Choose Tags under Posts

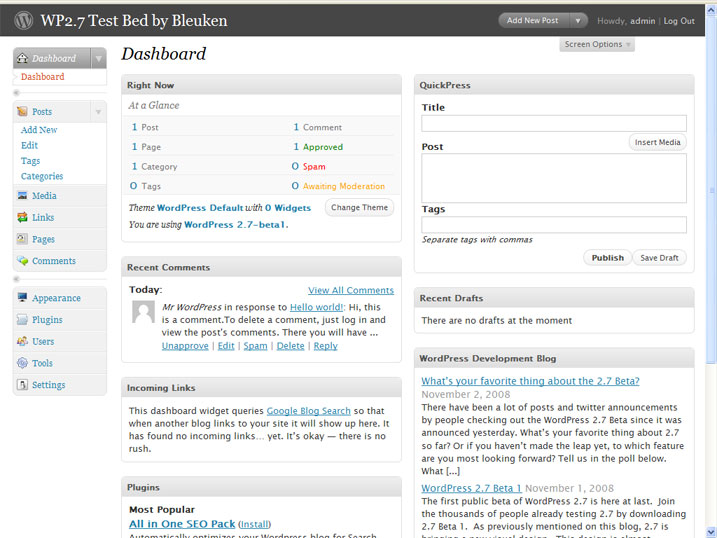point(30,161)
